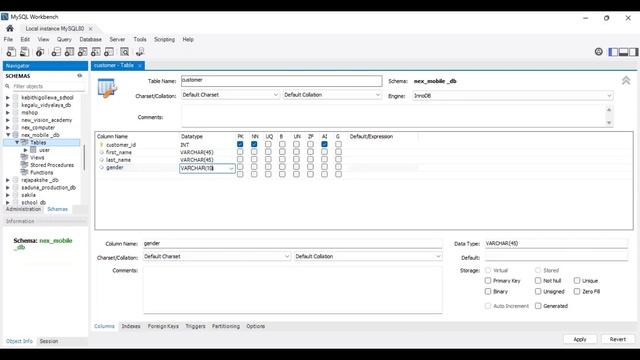640x360 pixels.
Task: Check the Unsigned option
Action: [x=538, y=291]
